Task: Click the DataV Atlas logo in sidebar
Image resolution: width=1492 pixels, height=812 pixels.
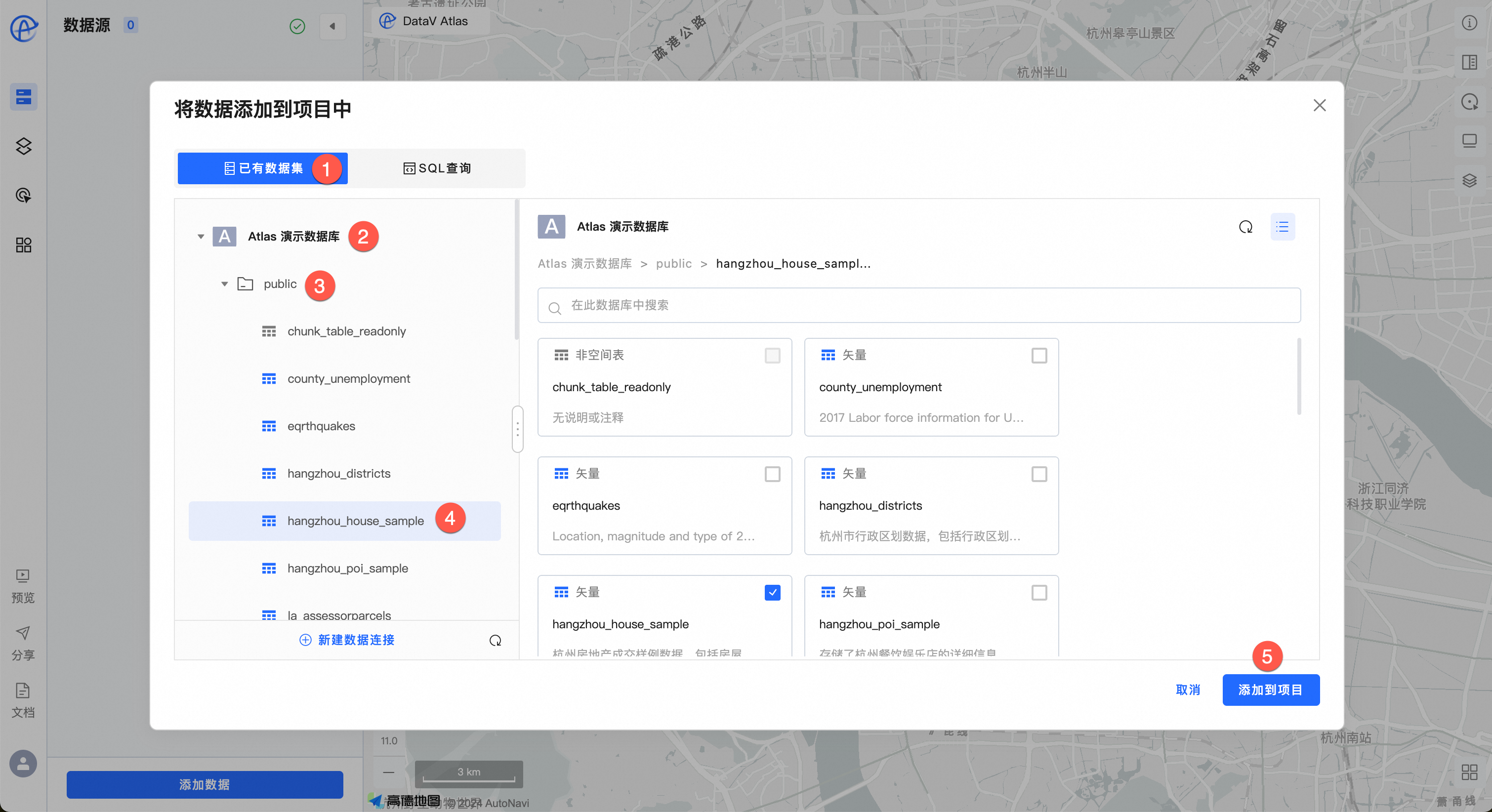Action: tap(24, 27)
